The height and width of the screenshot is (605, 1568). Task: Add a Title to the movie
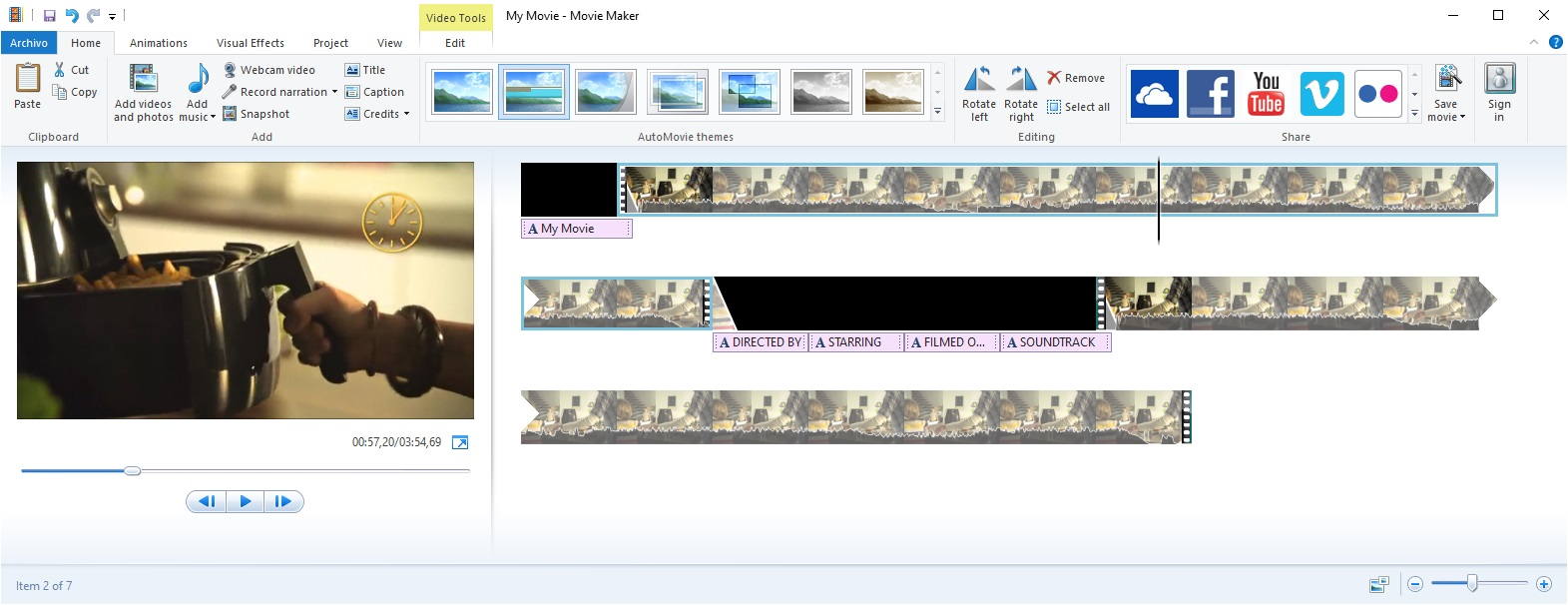point(365,70)
